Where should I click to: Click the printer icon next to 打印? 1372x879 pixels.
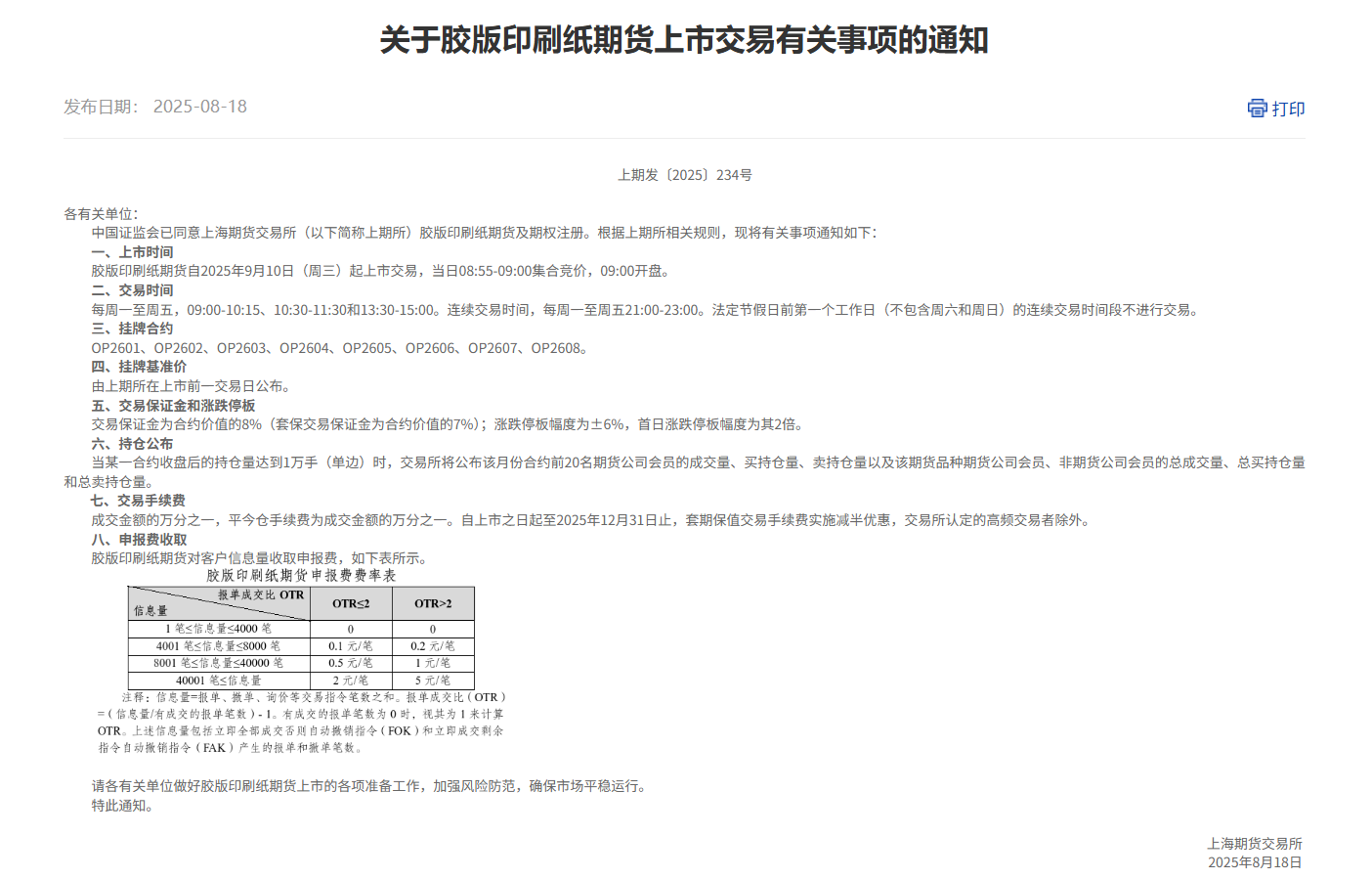(1257, 109)
